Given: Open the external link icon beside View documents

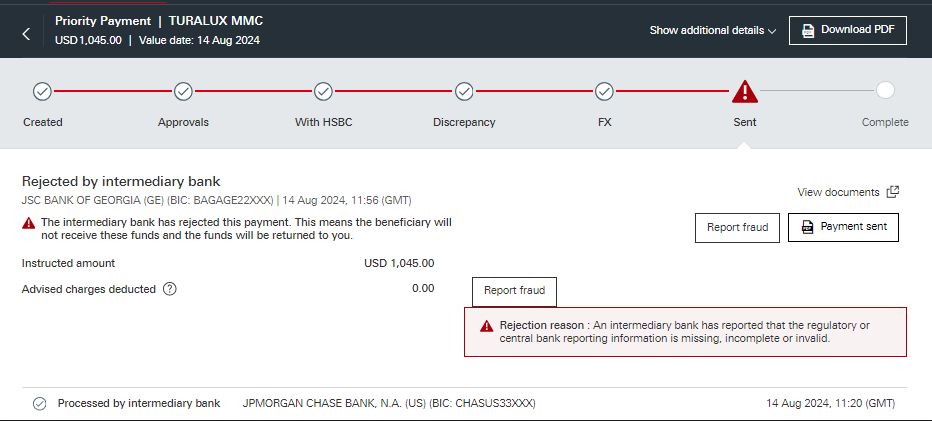Looking at the screenshot, I should [x=892, y=192].
